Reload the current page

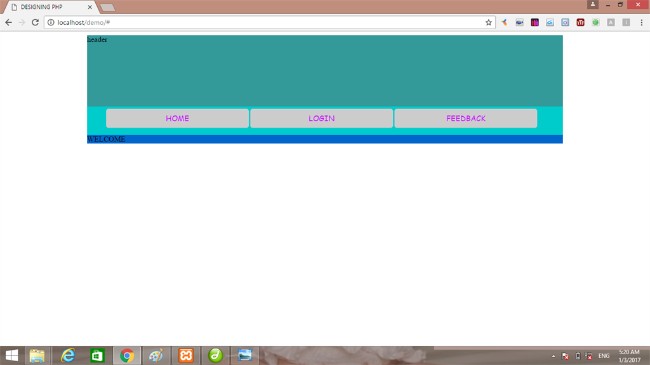point(35,22)
